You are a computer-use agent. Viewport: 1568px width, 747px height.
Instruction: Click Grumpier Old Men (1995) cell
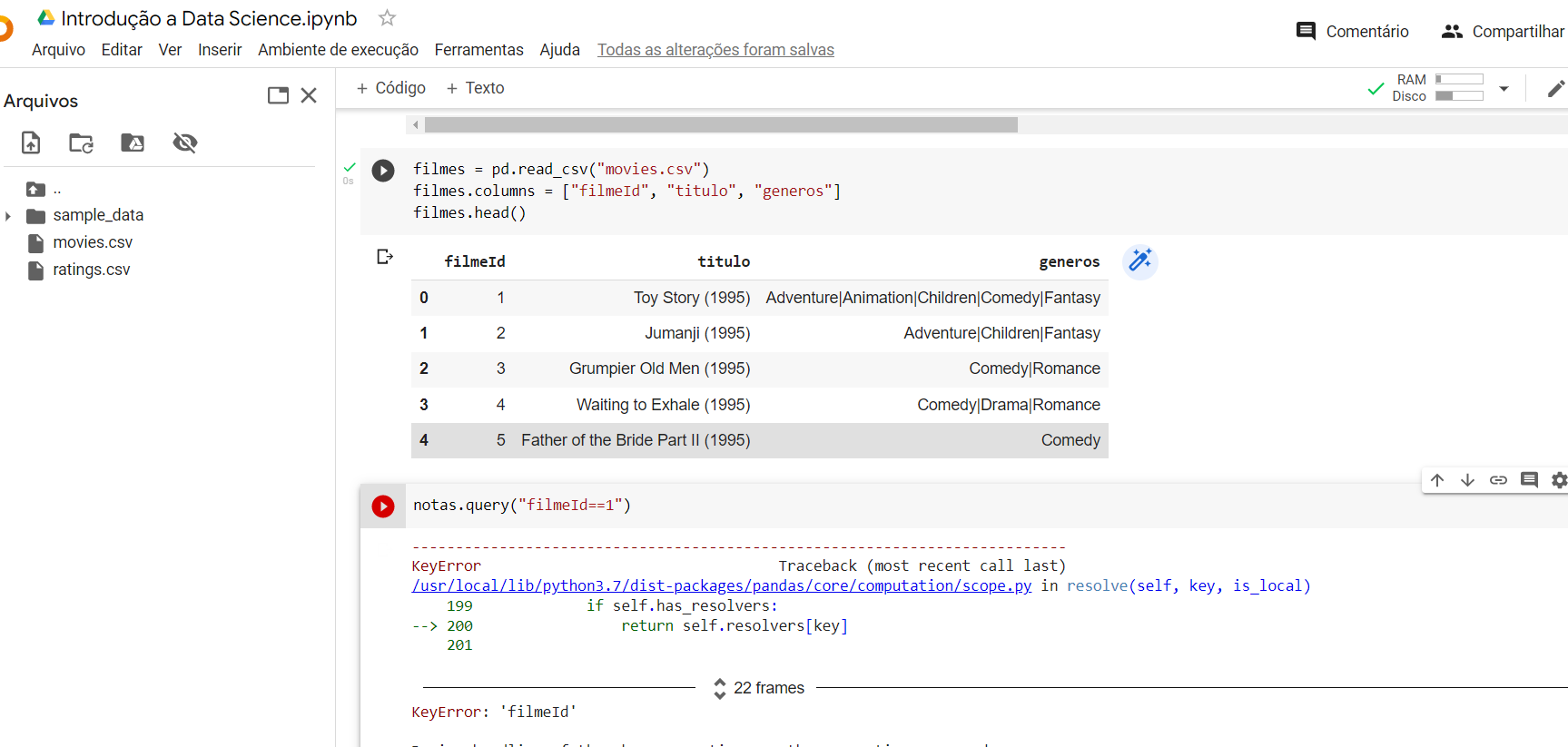tap(660, 369)
